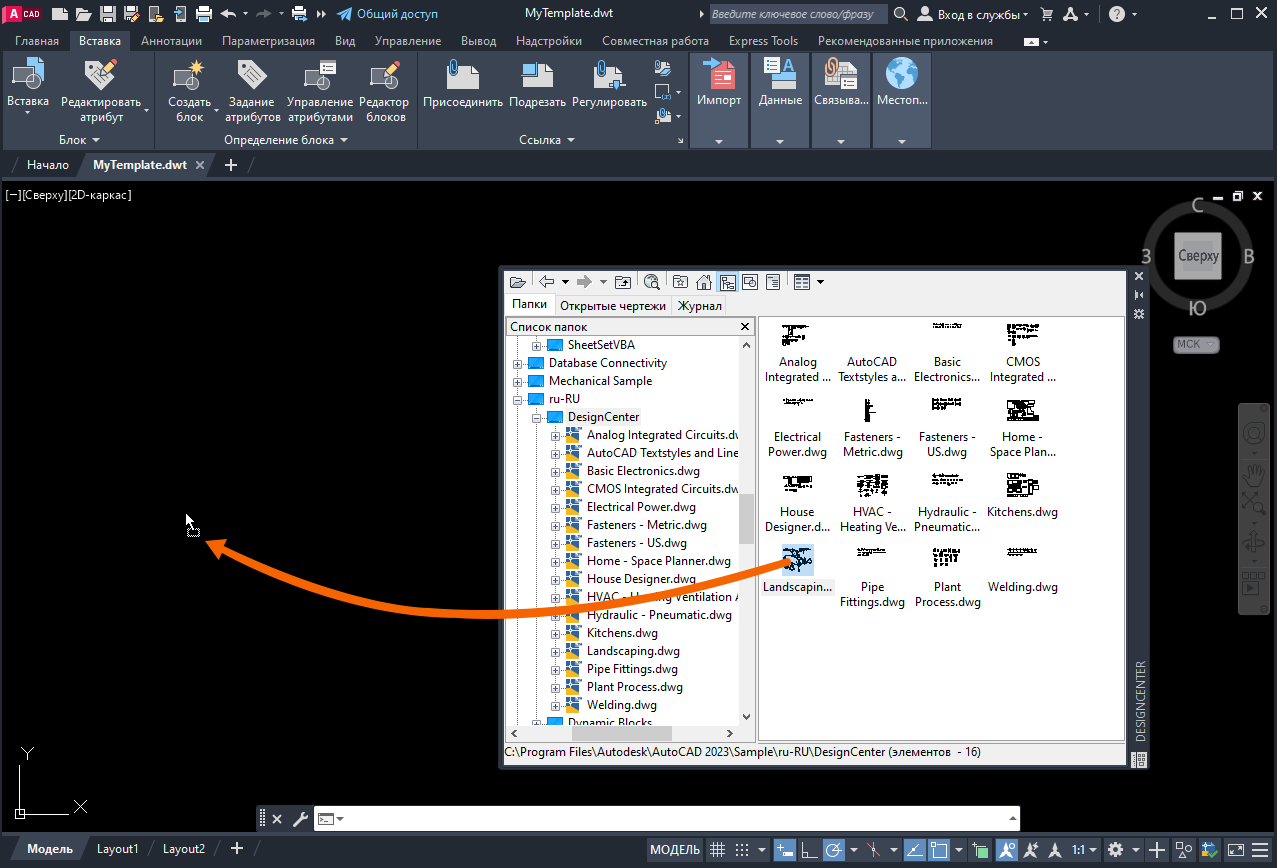The image size is (1277, 868).
Task: Go back using DesignCenter back arrow
Action: [546, 282]
